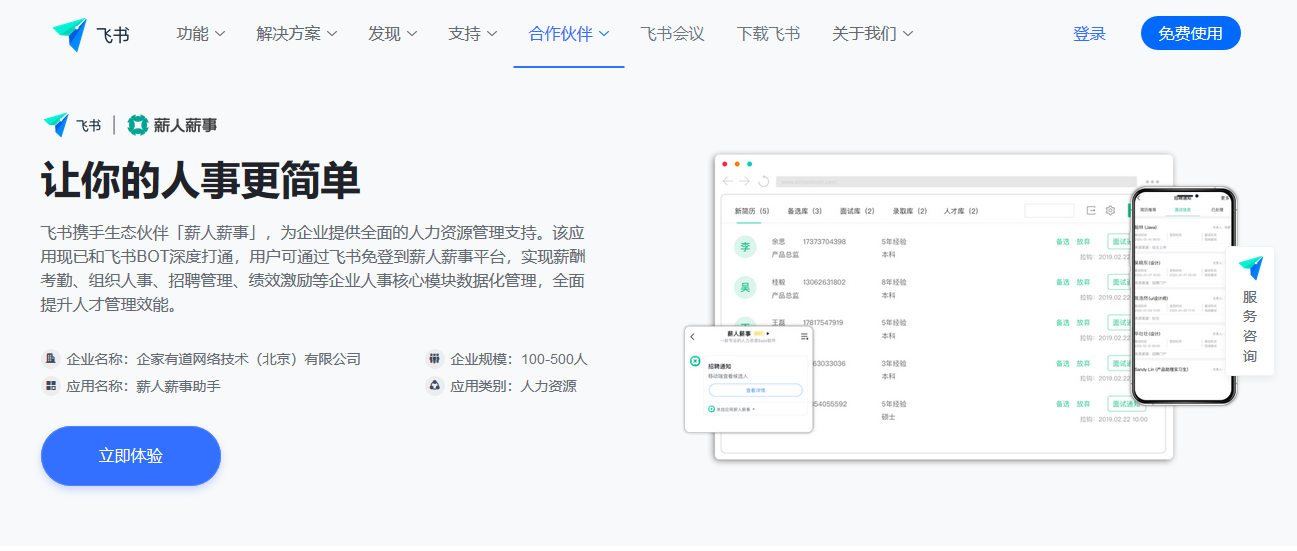Click the 登录 link
1297x551 pixels.
coord(1089,34)
